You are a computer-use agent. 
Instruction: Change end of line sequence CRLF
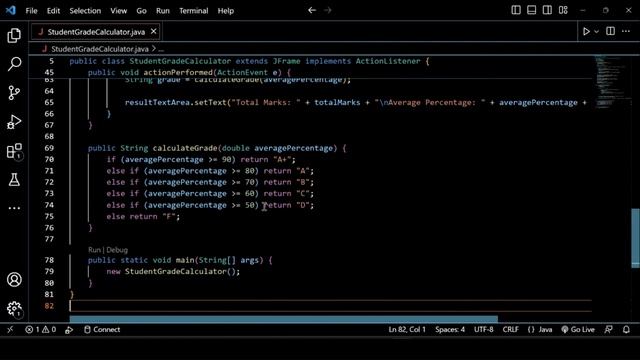(x=511, y=329)
